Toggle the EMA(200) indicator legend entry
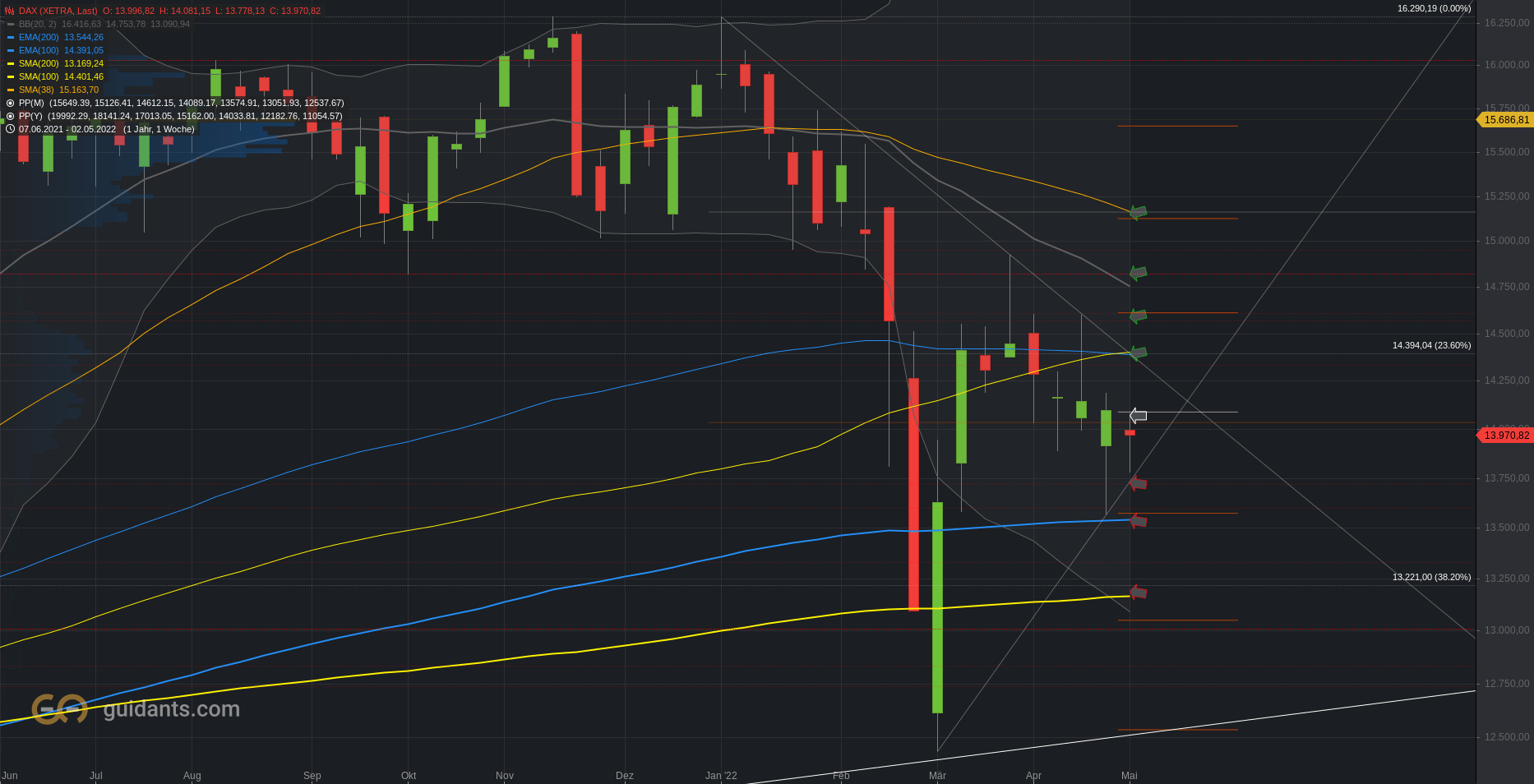 point(55,37)
